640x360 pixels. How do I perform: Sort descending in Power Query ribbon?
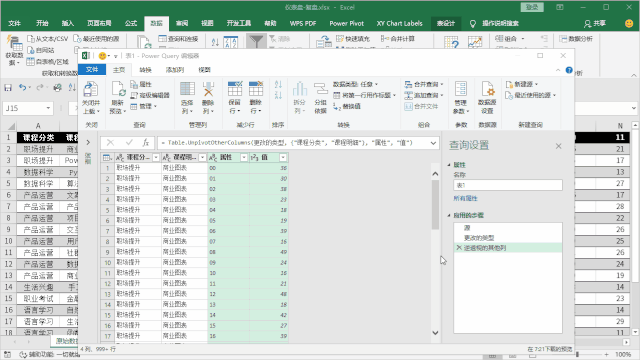(278, 95)
